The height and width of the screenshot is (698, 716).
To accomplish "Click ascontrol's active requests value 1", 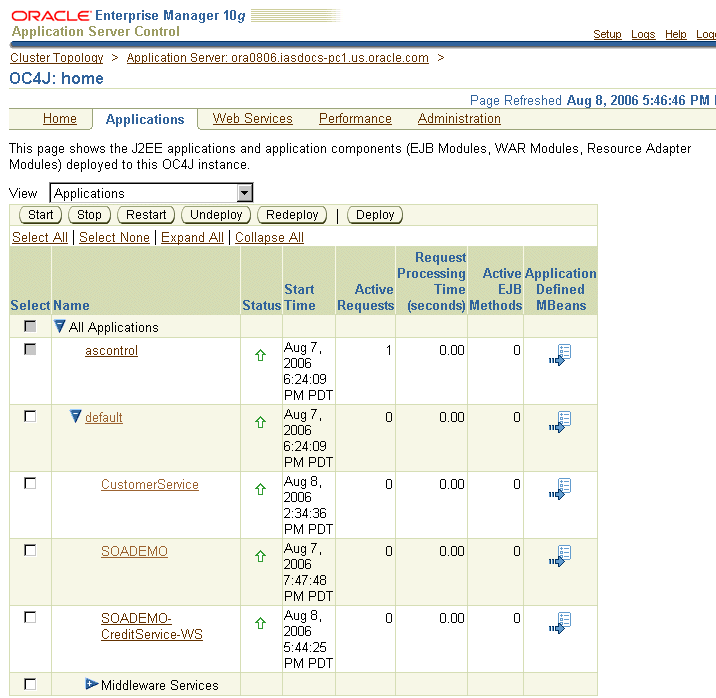I will (x=389, y=351).
